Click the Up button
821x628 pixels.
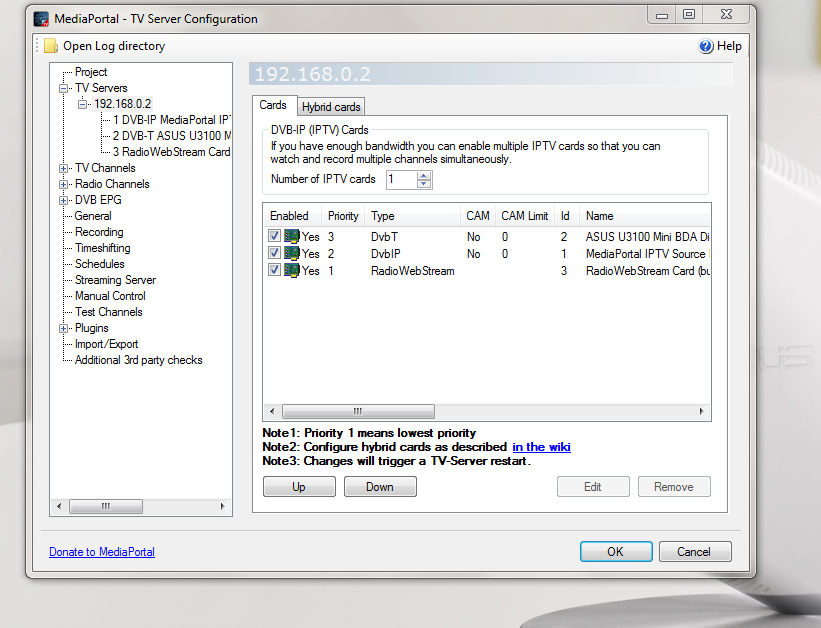pyautogui.click(x=299, y=487)
